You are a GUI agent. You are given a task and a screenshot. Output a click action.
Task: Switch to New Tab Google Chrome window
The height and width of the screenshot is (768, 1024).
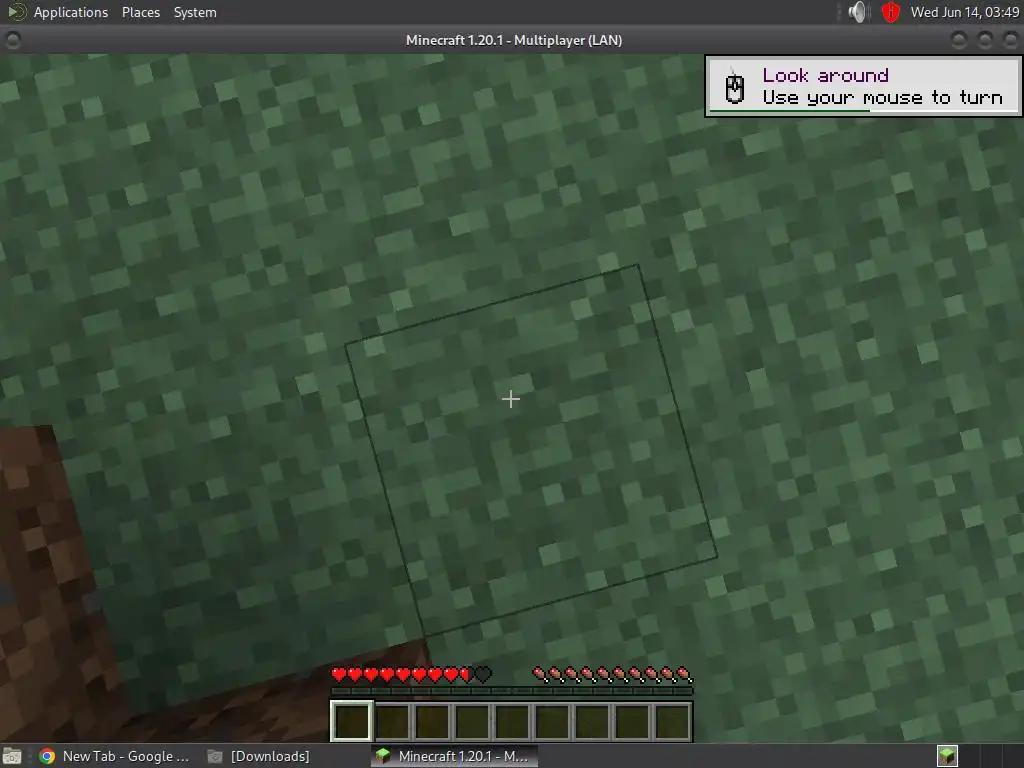(115, 756)
